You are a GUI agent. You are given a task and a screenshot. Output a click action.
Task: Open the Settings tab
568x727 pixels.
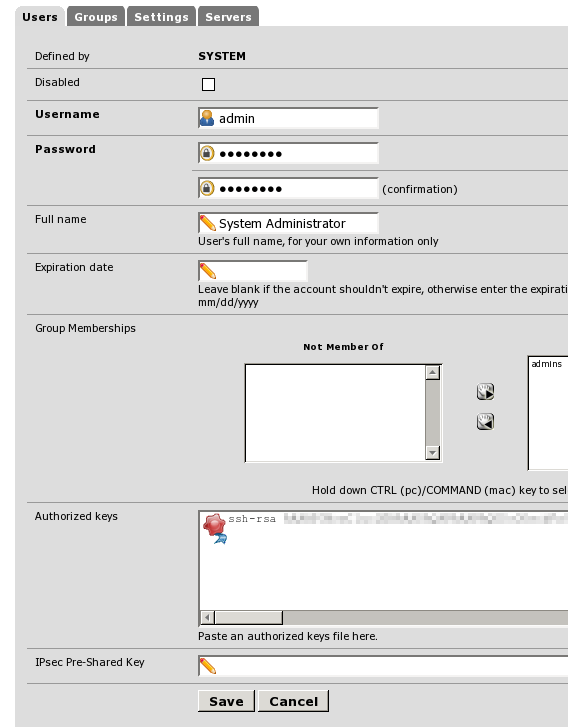click(161, 17)
